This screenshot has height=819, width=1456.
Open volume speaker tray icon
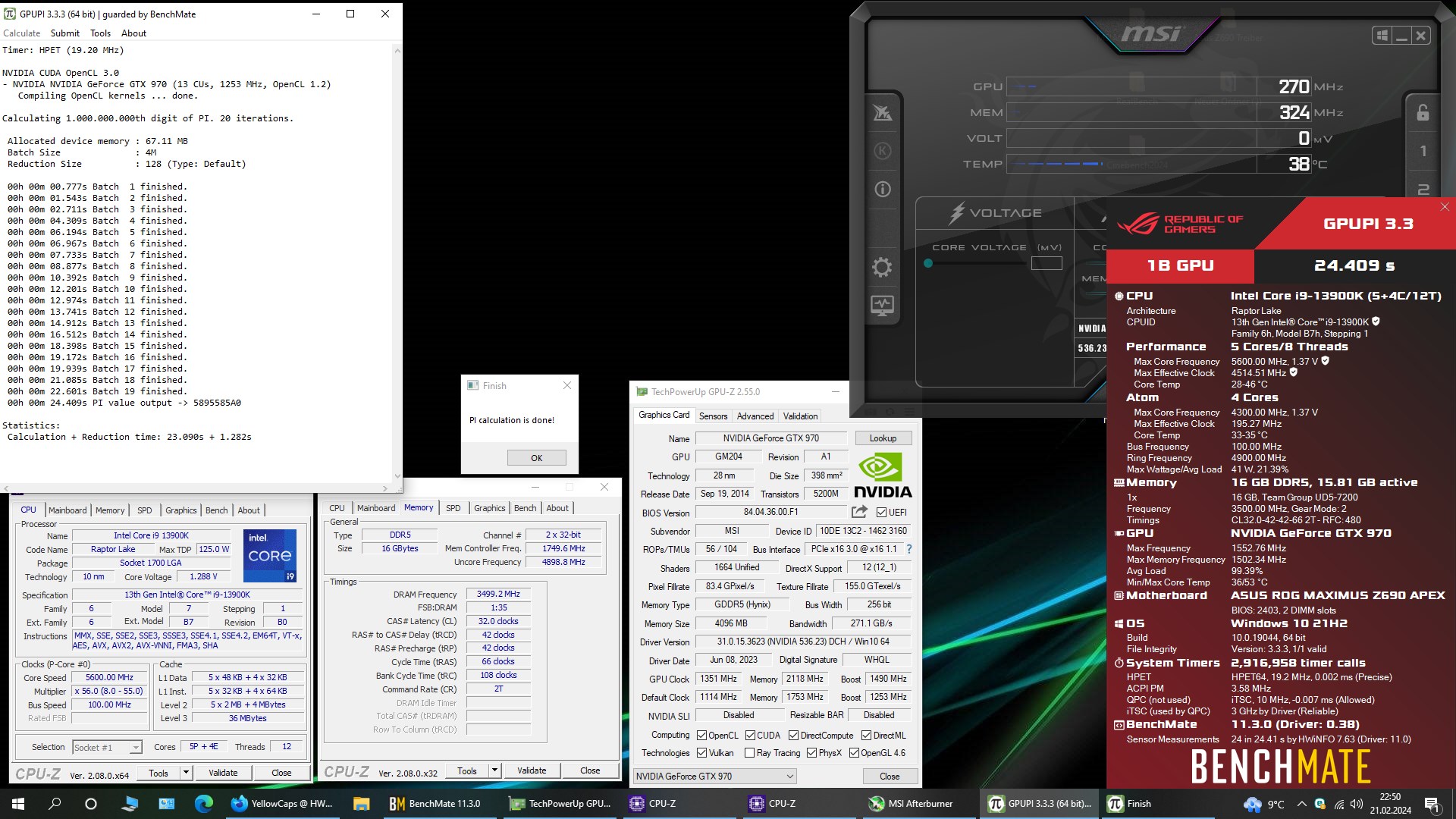[1357, 804]
